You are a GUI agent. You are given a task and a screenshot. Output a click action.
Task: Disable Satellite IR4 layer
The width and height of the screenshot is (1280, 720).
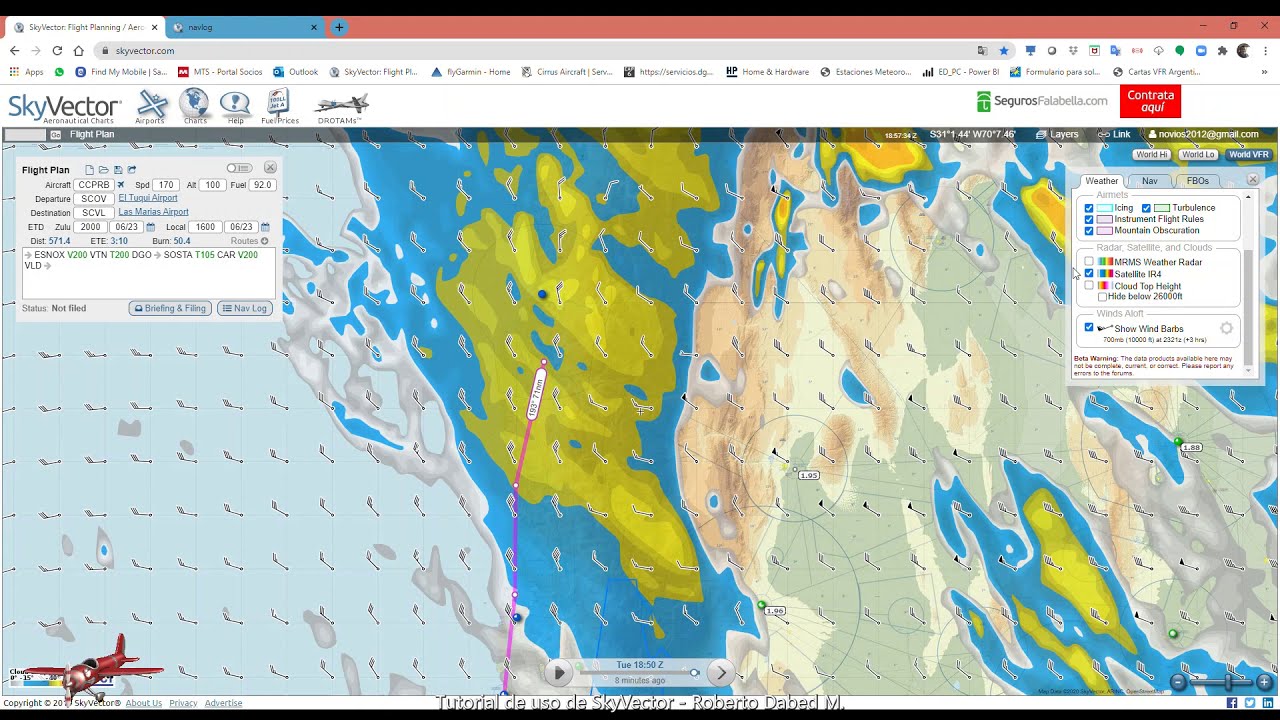pos(1089,274)
